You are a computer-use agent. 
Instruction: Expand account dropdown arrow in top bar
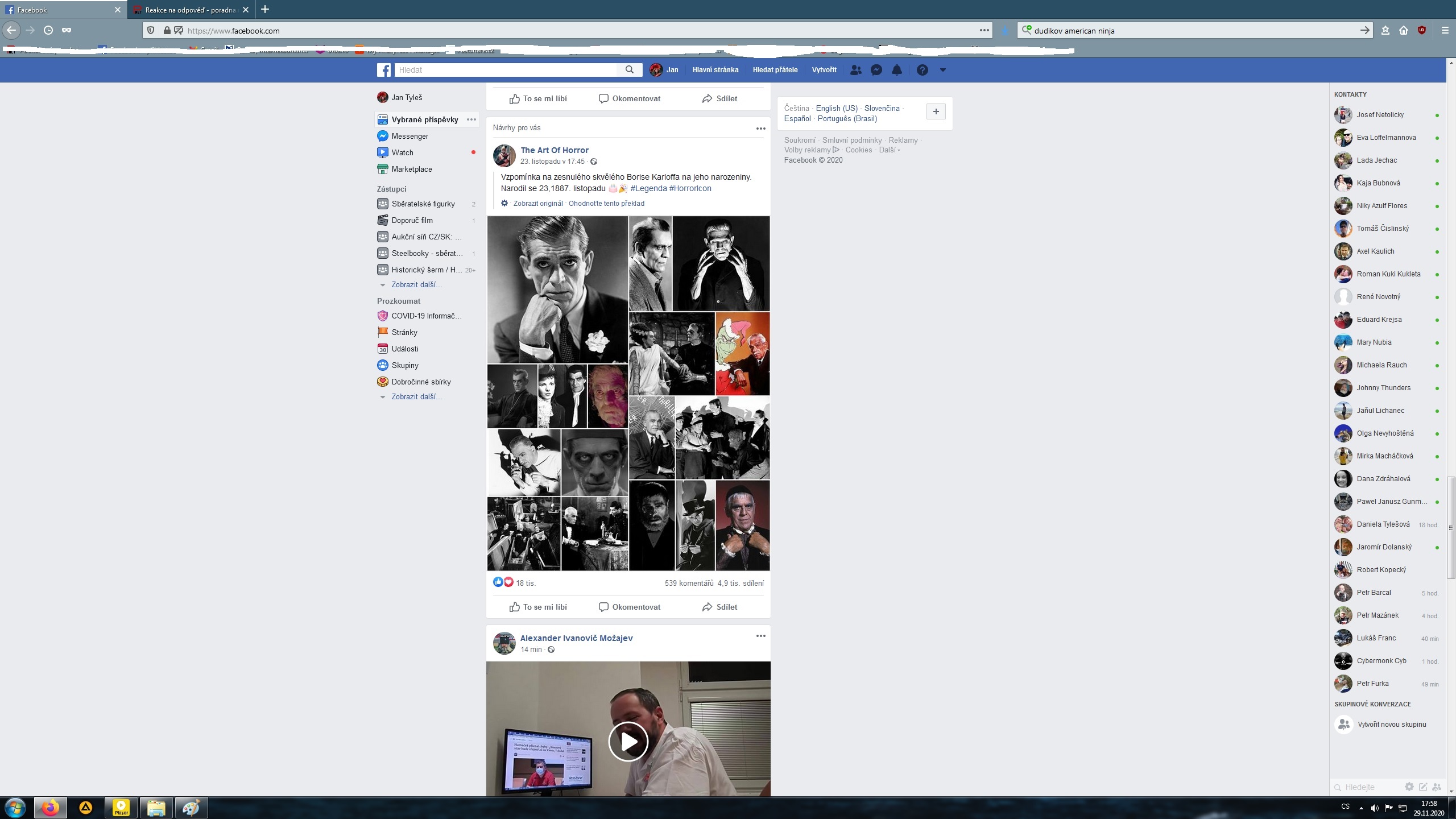tap(942, 70)
